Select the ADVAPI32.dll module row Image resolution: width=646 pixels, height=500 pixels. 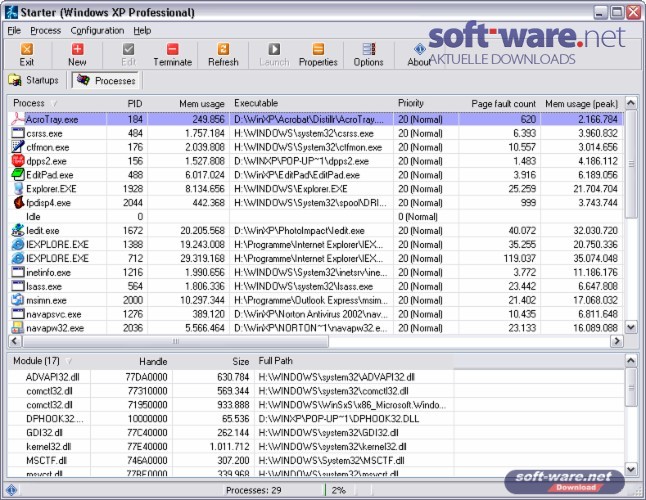(x=315, y=377)
